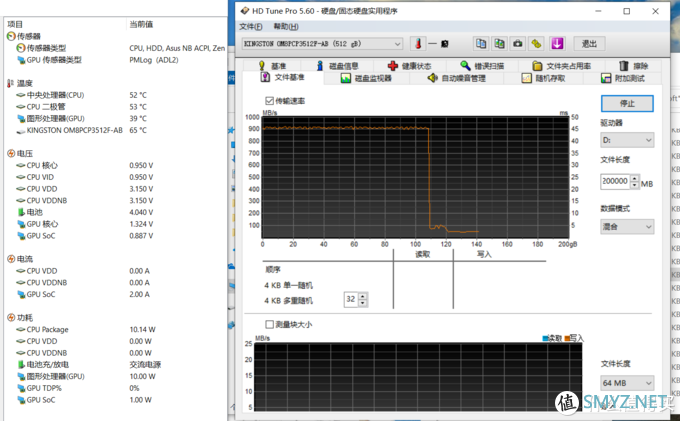The width and height of the screenshot is (680, 421).
Task: Uncheck the 传输速率 transfer rate checkbox
Action: [x=269, y=101]
